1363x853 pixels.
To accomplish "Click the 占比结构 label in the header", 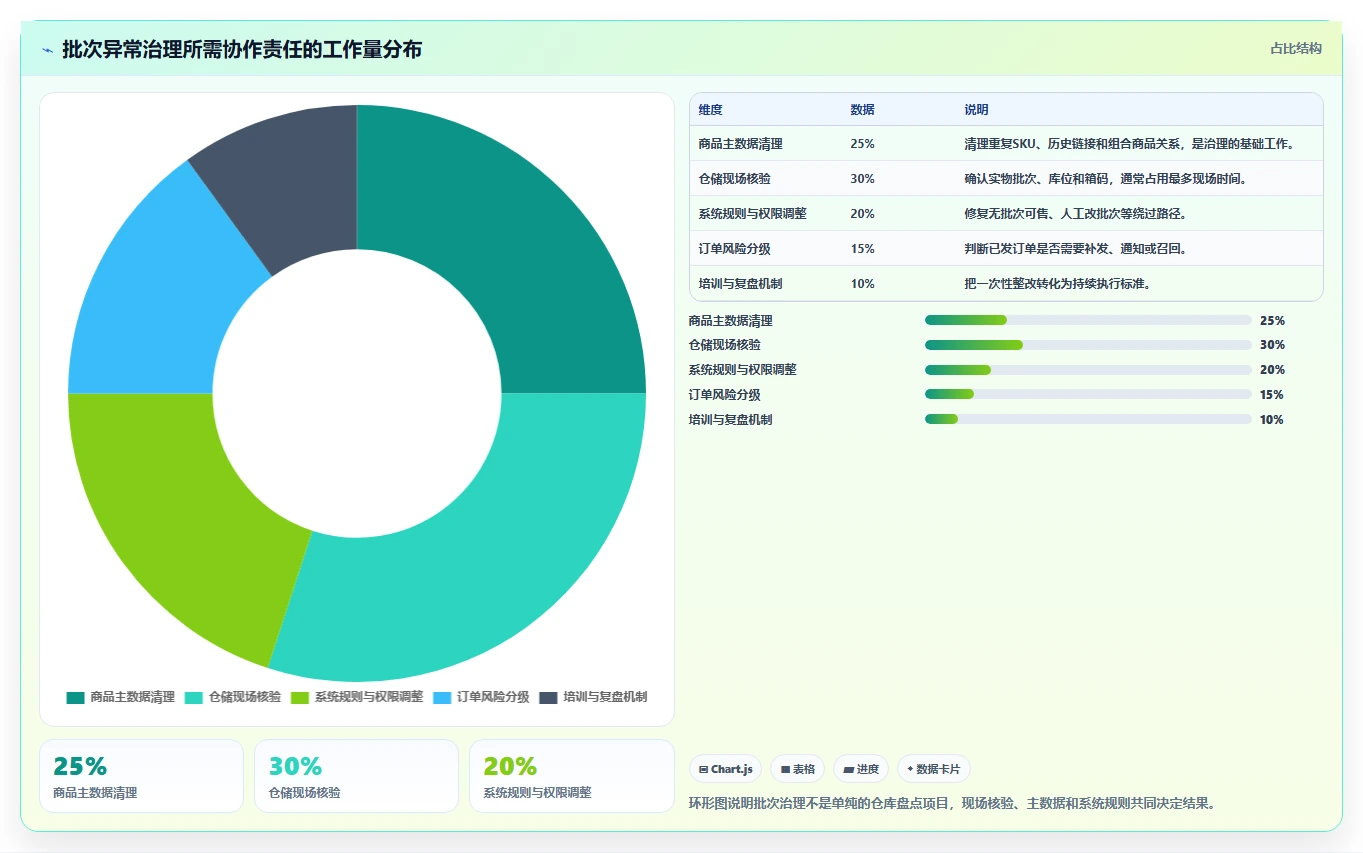I will coord(1295,48).
